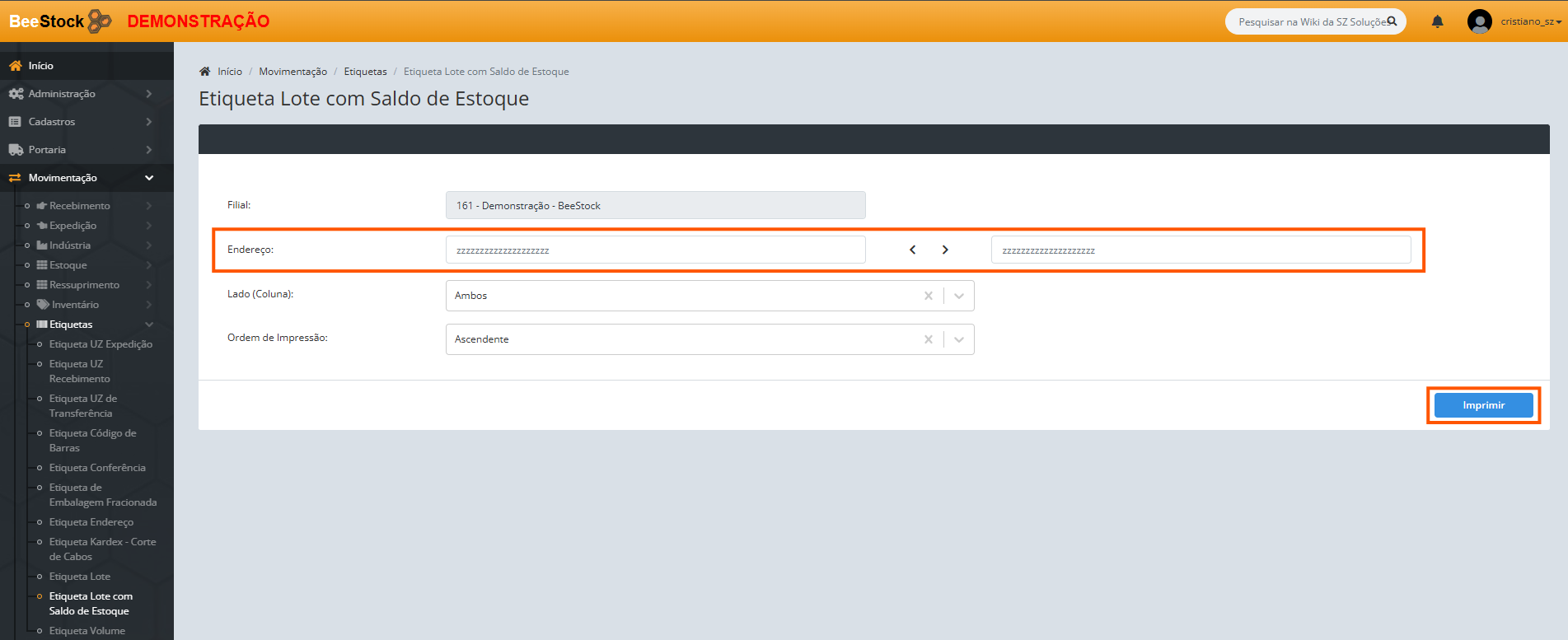Click the left arrow between address fields
This screenshot has width=1568, height=640.
click(912, 250)
